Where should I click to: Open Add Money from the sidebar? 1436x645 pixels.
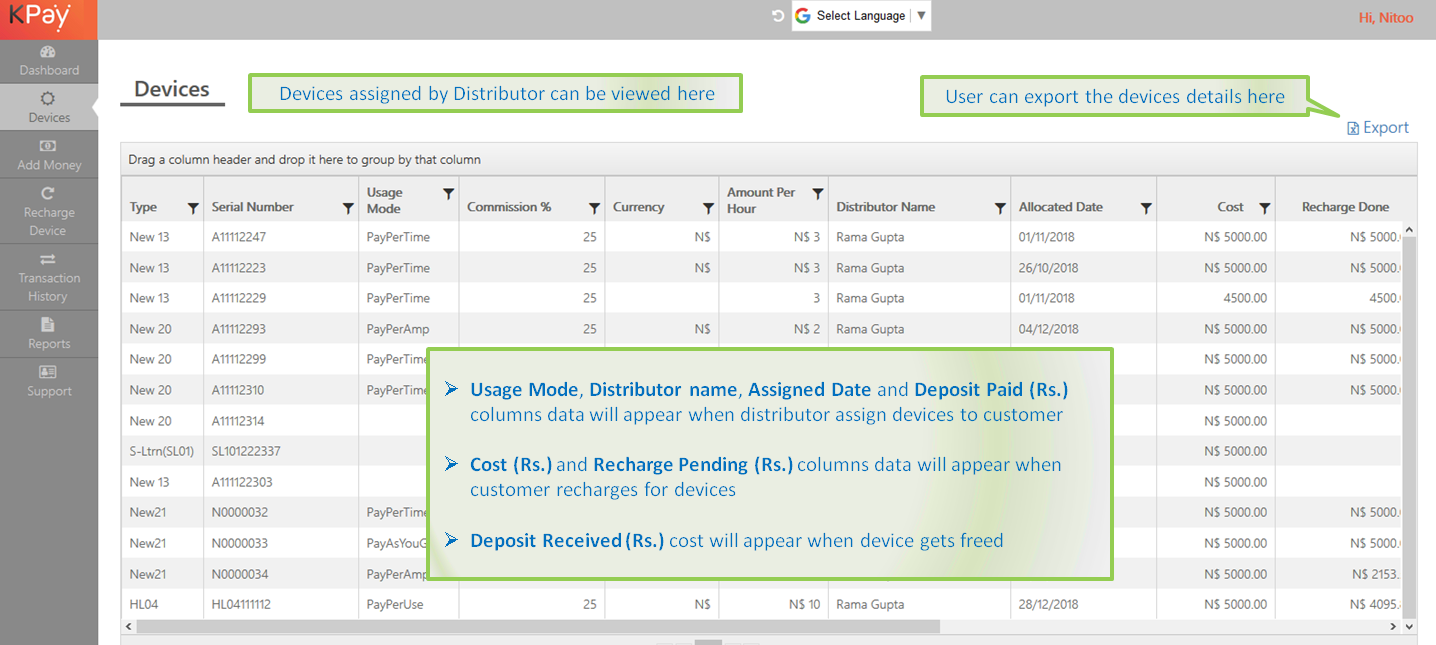(49, 155)
